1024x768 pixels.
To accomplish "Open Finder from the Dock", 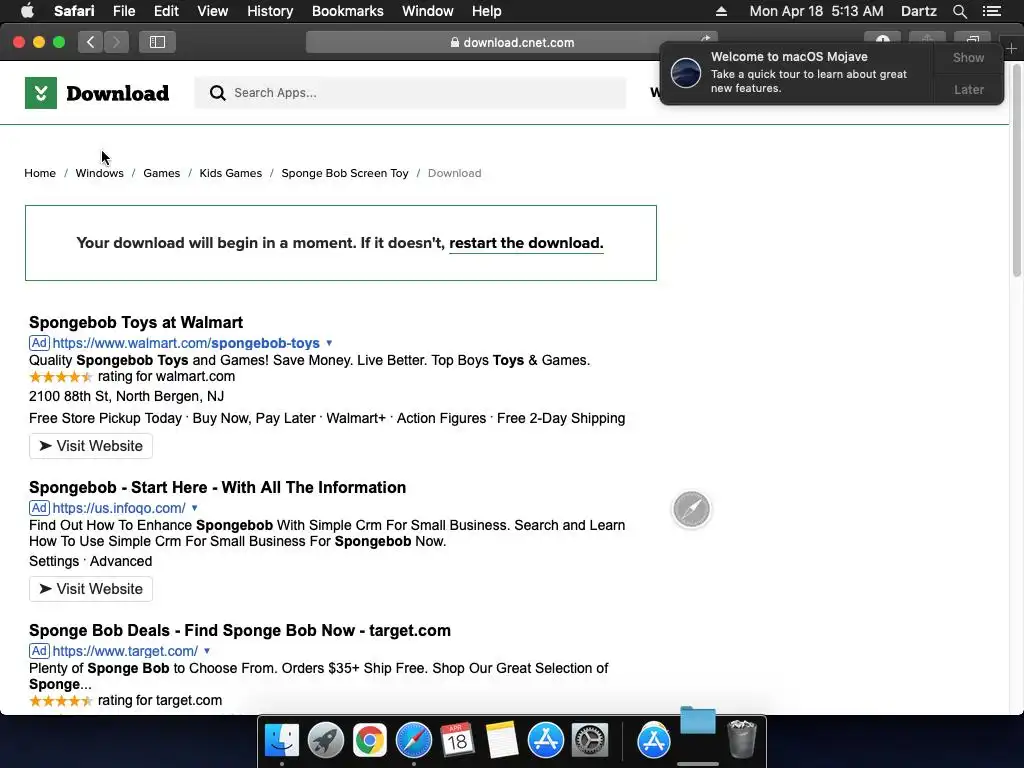I will pos(281,741).
